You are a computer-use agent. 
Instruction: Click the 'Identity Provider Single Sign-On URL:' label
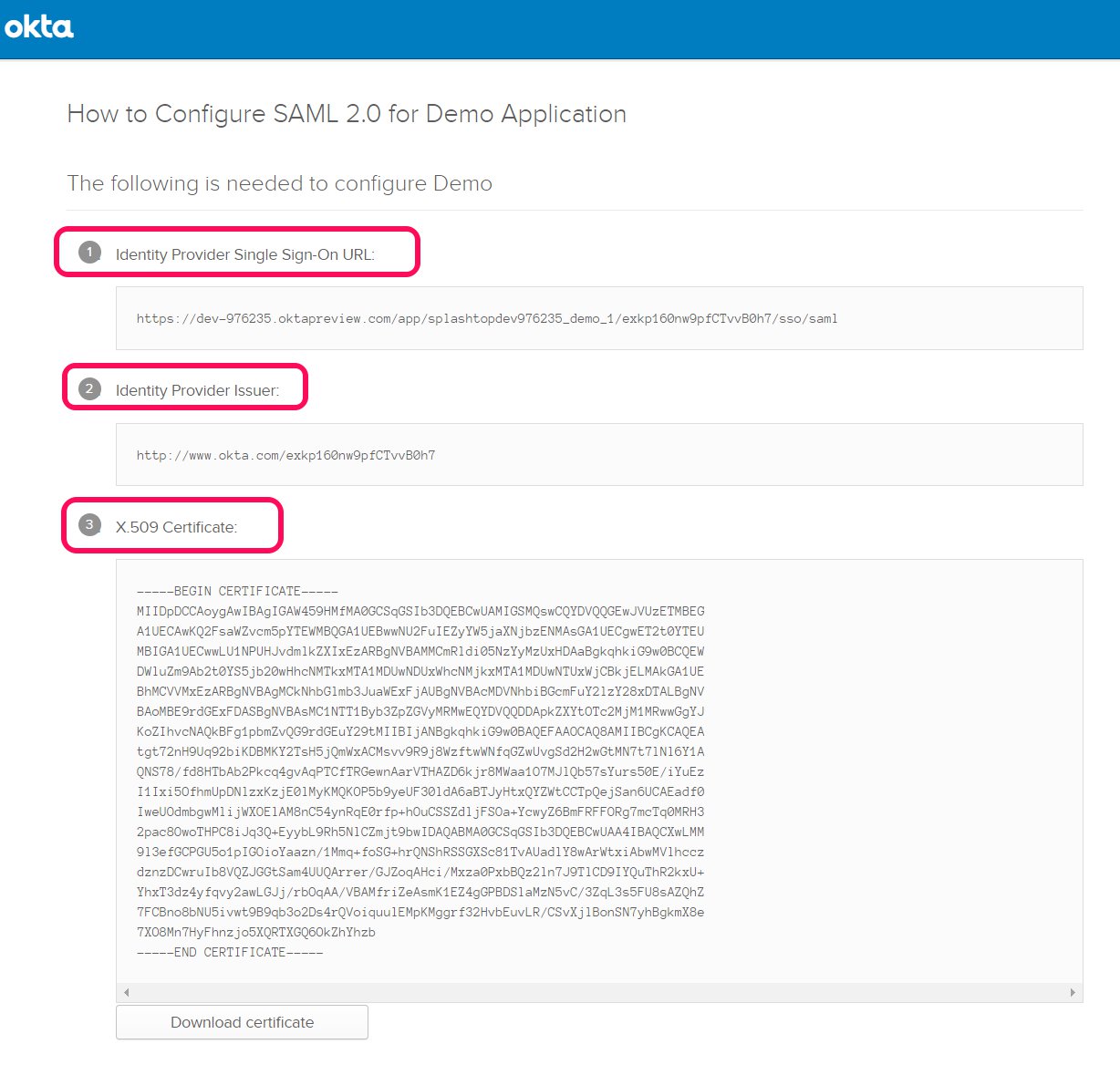click(x=244, y=254)
